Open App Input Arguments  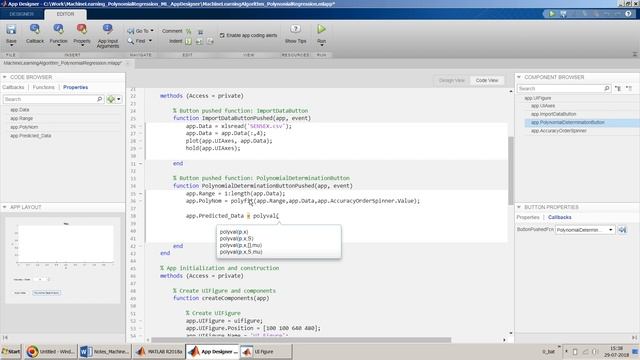click(x=108, y=36)
